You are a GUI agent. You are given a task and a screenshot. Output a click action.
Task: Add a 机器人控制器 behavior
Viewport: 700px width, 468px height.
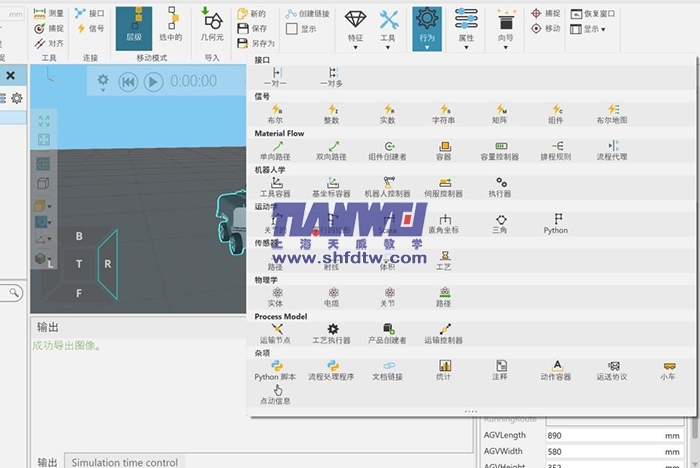click(386, 187)
